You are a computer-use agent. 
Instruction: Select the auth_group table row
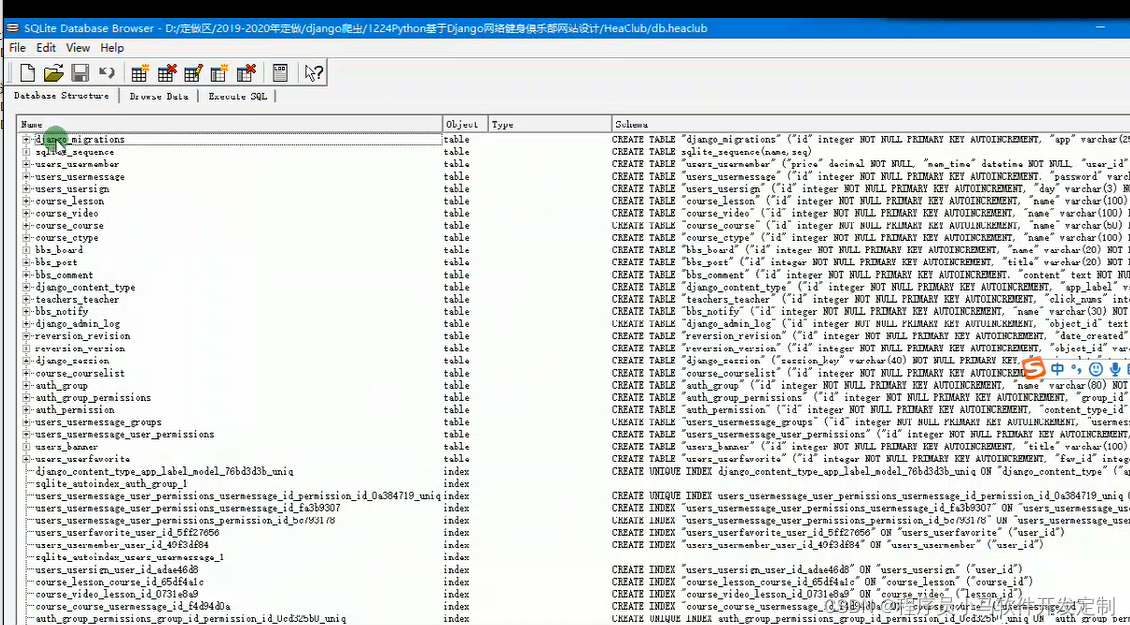[574, 385]
